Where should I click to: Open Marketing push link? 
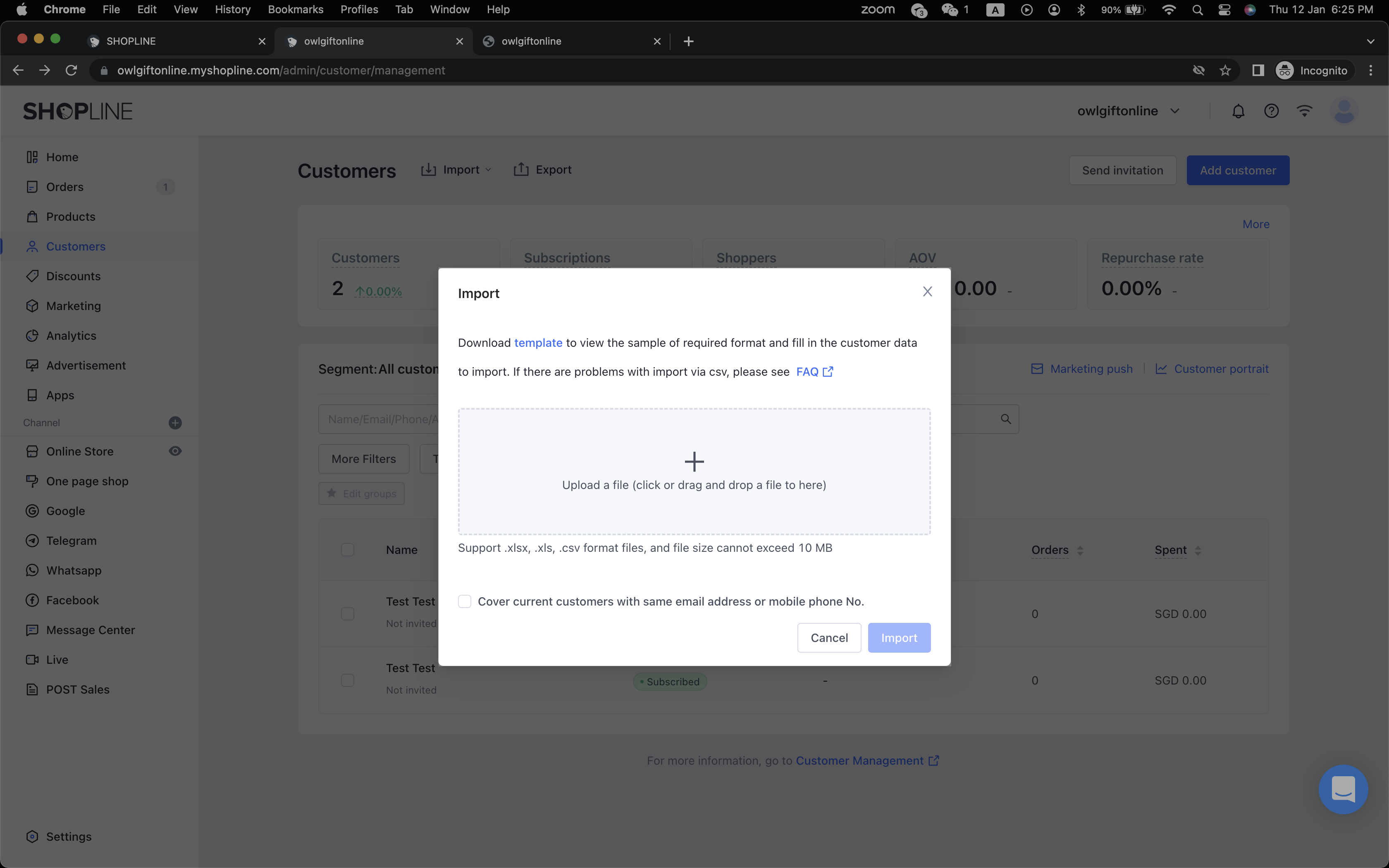tap(1082, 369)
